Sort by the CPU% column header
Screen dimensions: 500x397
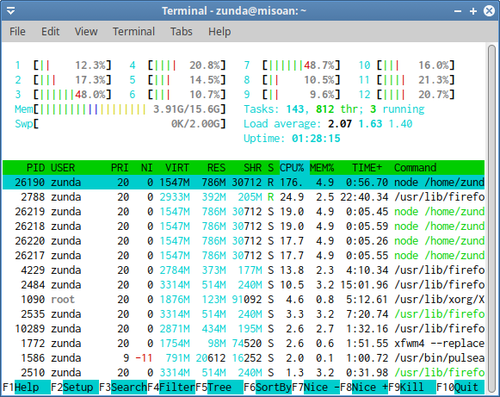point(292,167)
